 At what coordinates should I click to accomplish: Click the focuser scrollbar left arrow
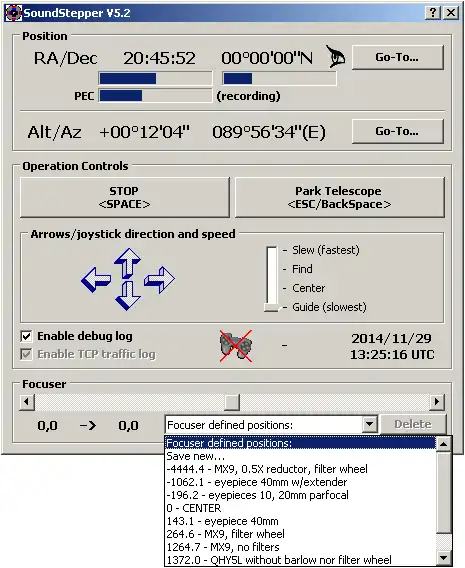tap(27, 402)
